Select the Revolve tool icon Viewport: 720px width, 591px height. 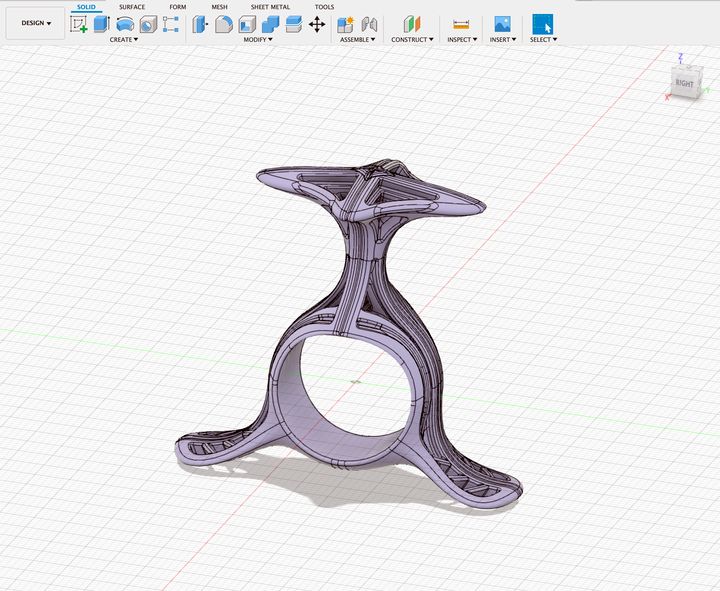[x=124, y=24]
